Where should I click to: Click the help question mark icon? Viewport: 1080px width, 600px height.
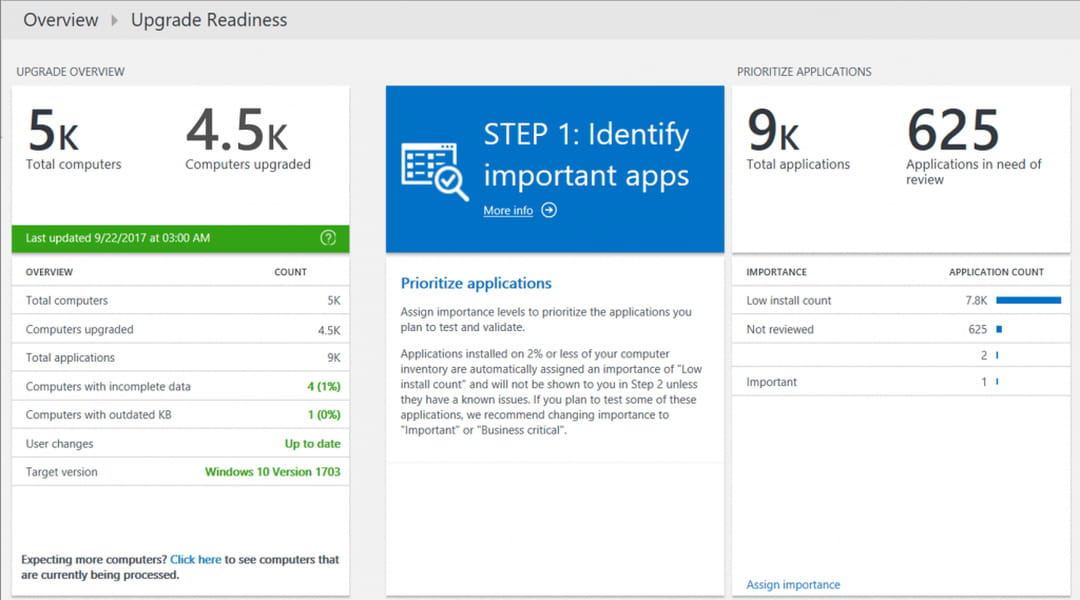(x=328, y=238)
